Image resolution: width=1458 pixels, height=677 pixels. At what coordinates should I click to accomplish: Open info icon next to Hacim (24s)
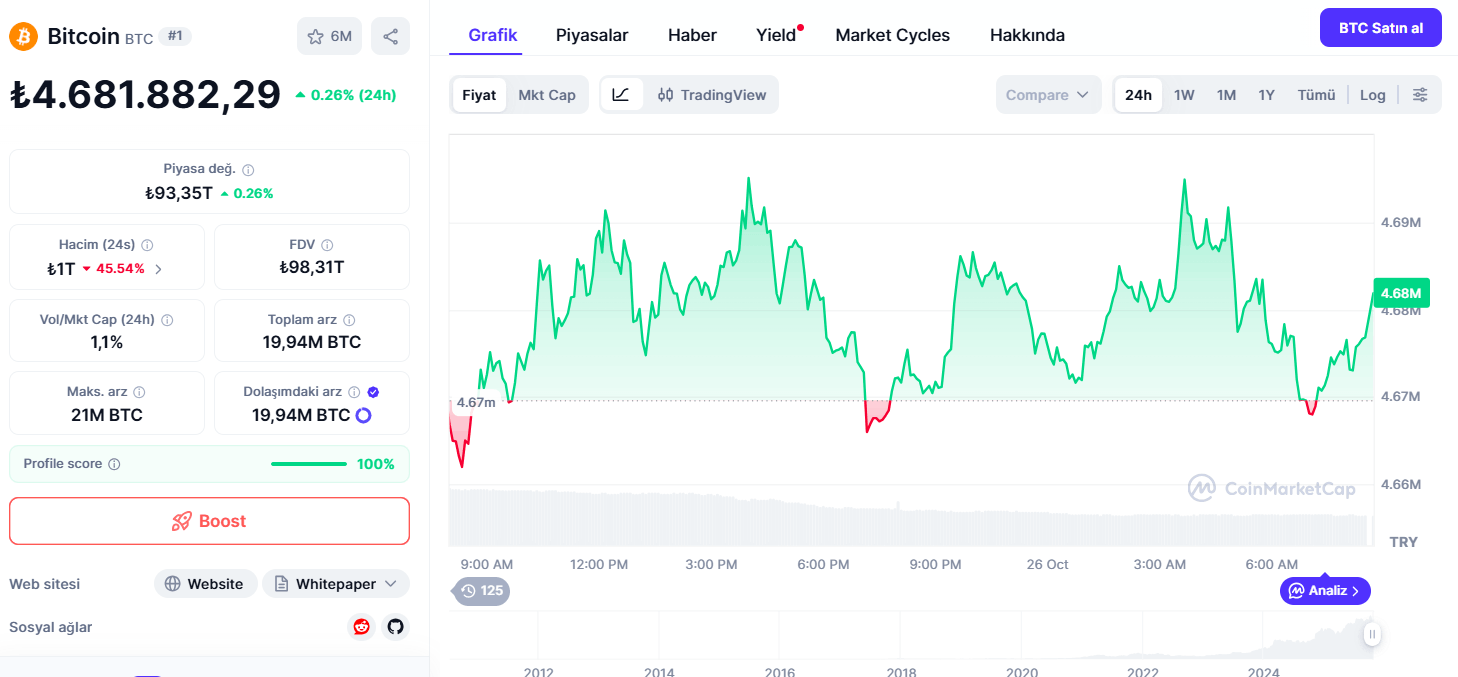pyautogui.click(x=147, y=245)
